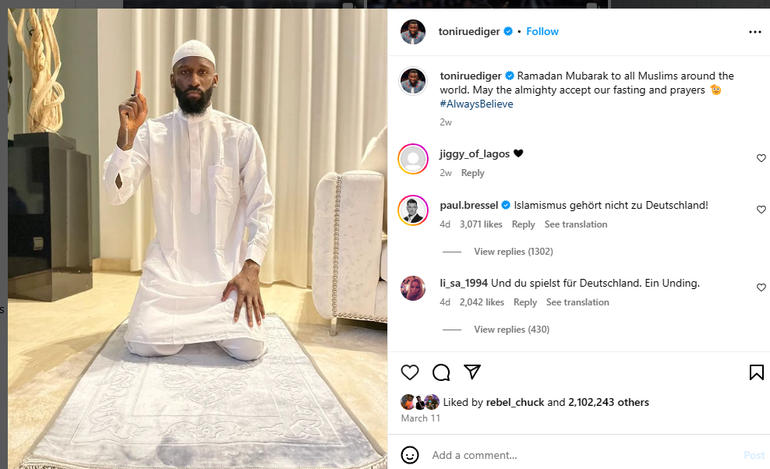Follow the toniruediger account
The width and height of the screenshot is (770, 469).
[543, 32]
